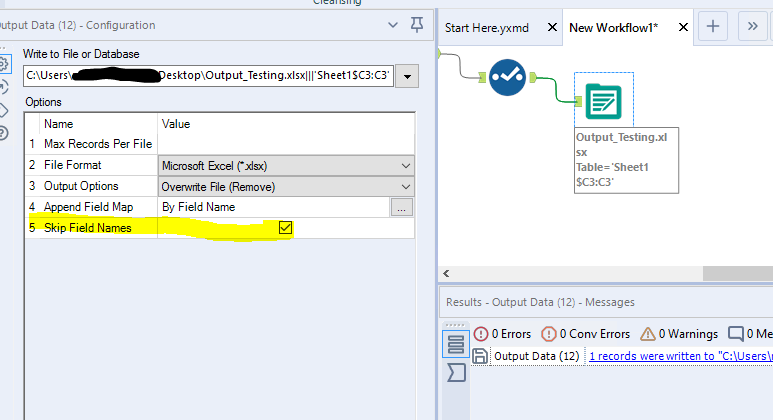Select the Output Data tool on canvas
773x420 pixels.
tap(603, 101)
